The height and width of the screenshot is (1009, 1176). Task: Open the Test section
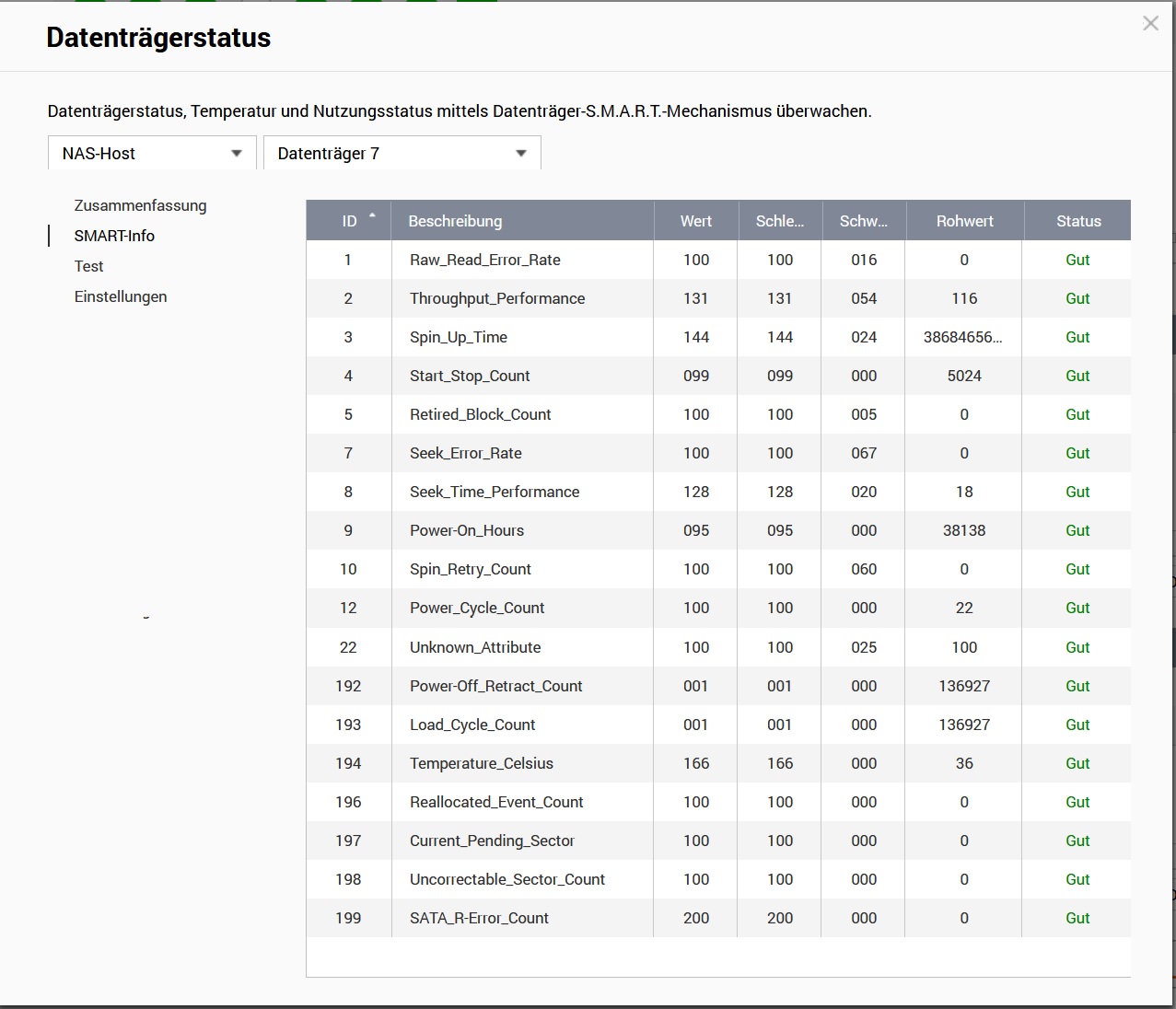pyautogui.click(x=88, y=266)
